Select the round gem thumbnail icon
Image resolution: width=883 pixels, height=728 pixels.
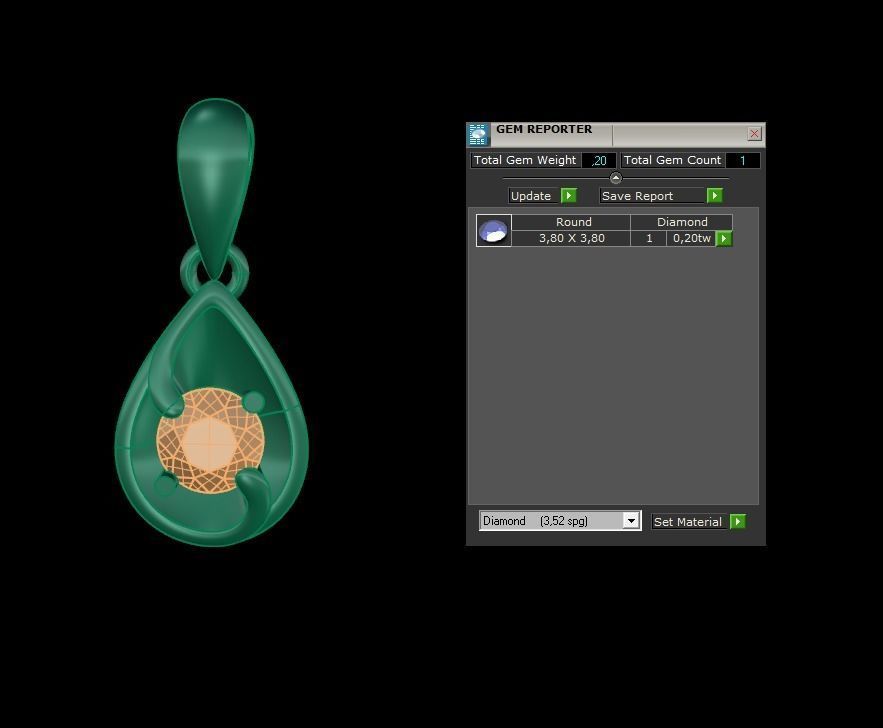click(x=494, y=230)
